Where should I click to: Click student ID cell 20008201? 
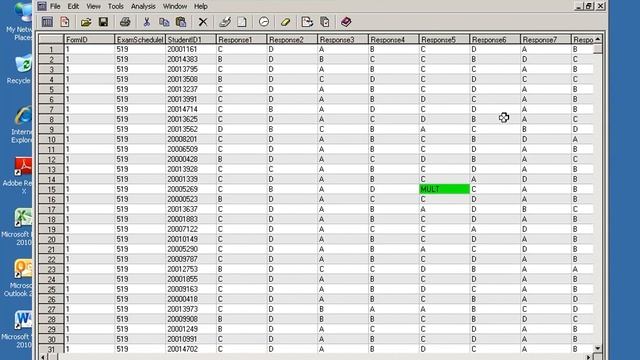click(x=191, y=139)
